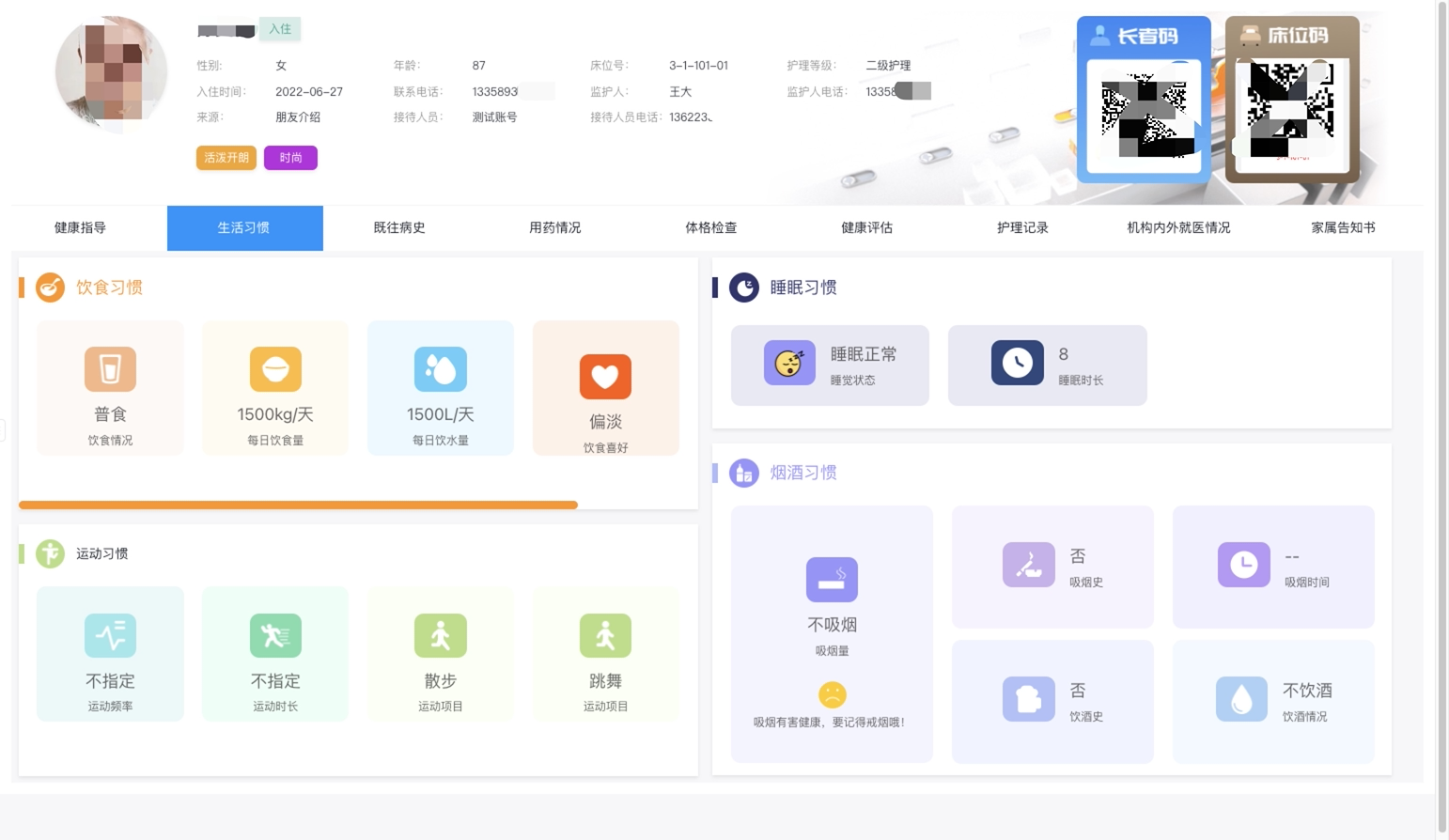View the 护理记录 tab
This screenshot has height=840, width=1449.
tap(1022, 227)
